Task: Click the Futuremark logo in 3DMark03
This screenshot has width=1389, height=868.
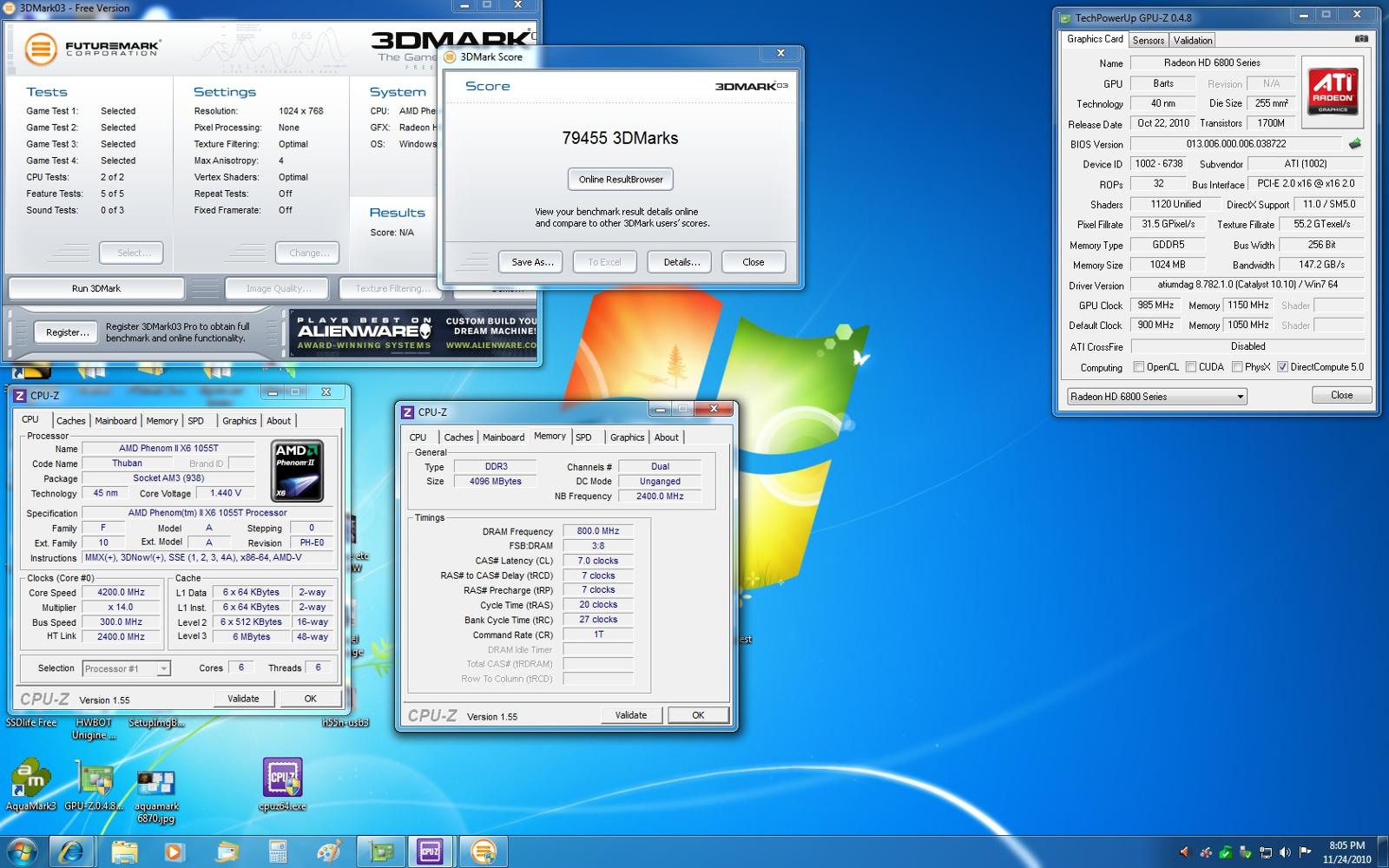Action: (x=92, y=48)
